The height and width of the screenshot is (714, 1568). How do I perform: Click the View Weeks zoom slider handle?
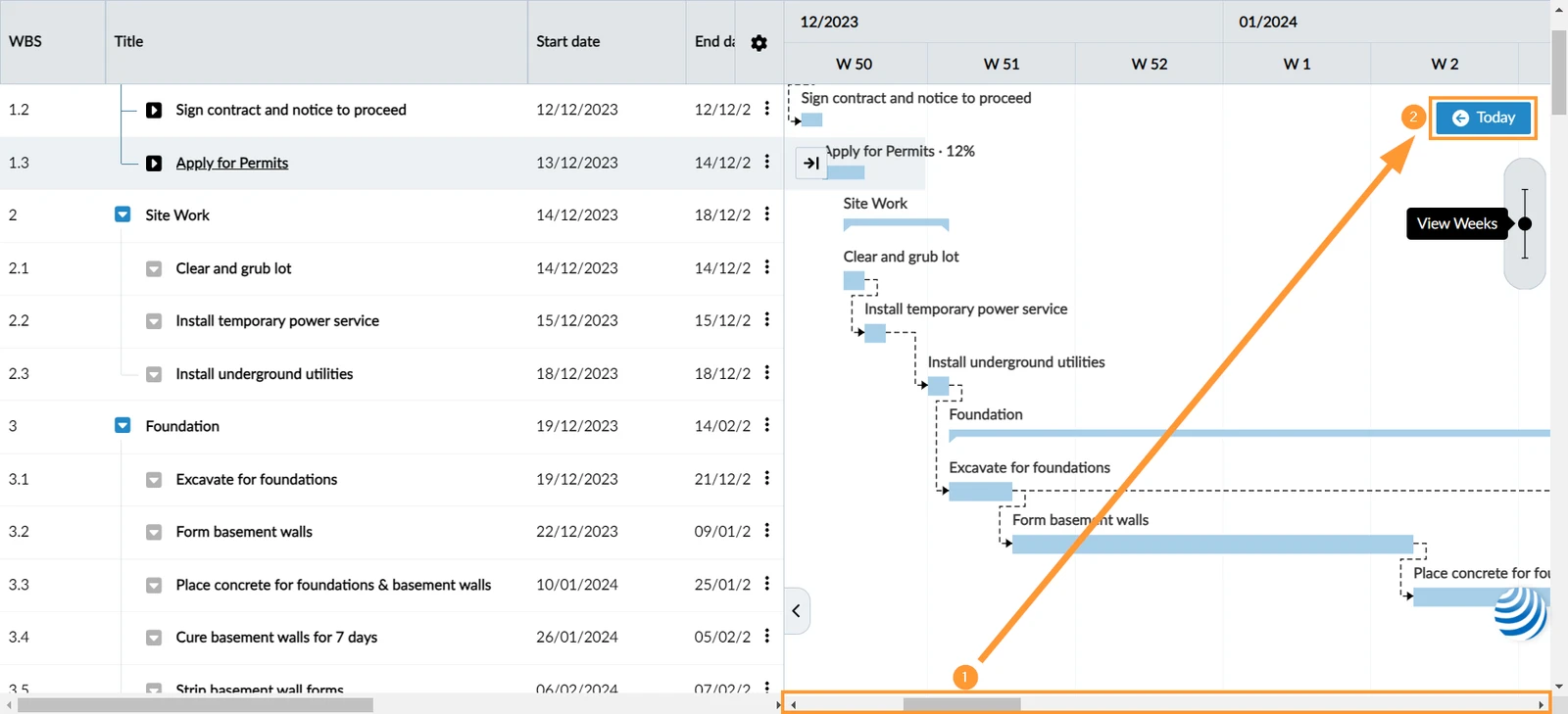1525,223
